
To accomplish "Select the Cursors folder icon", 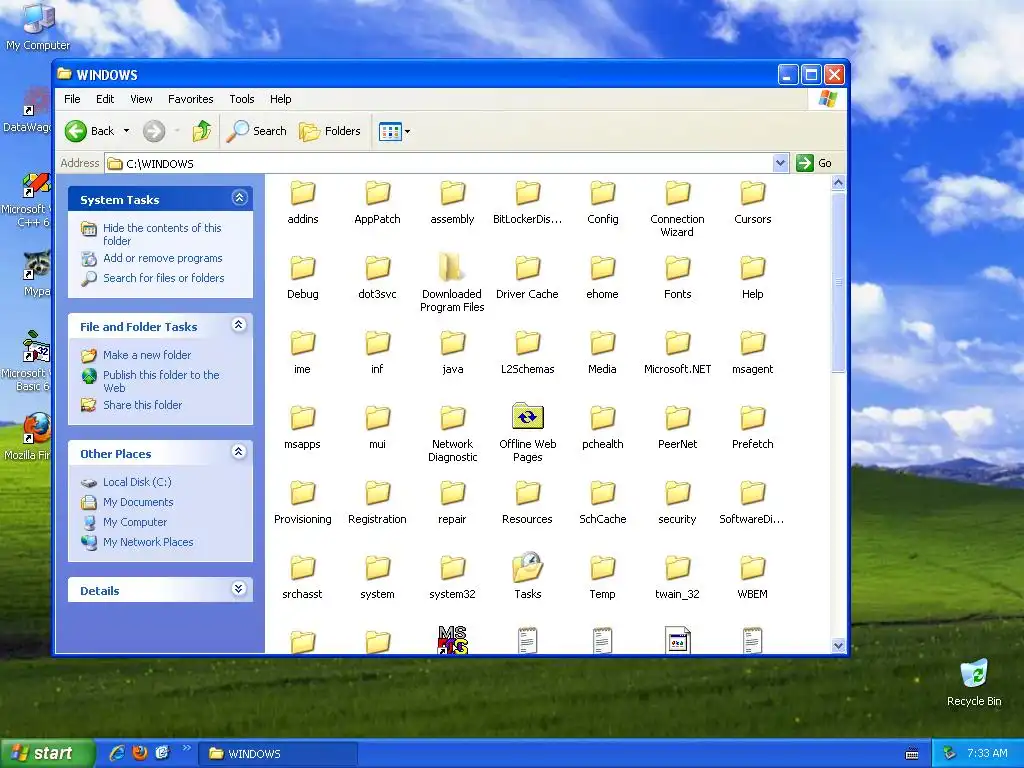I will (752, 193).
